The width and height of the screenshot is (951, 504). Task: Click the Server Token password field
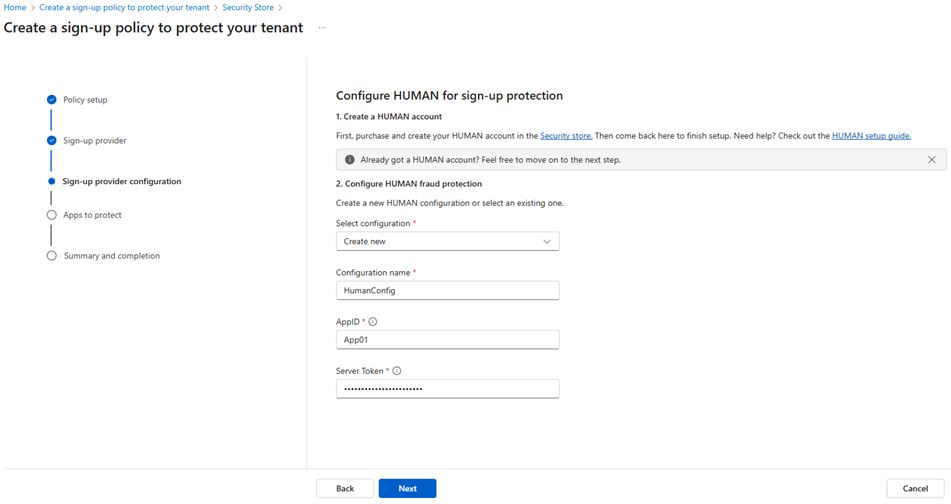point(447,388)
